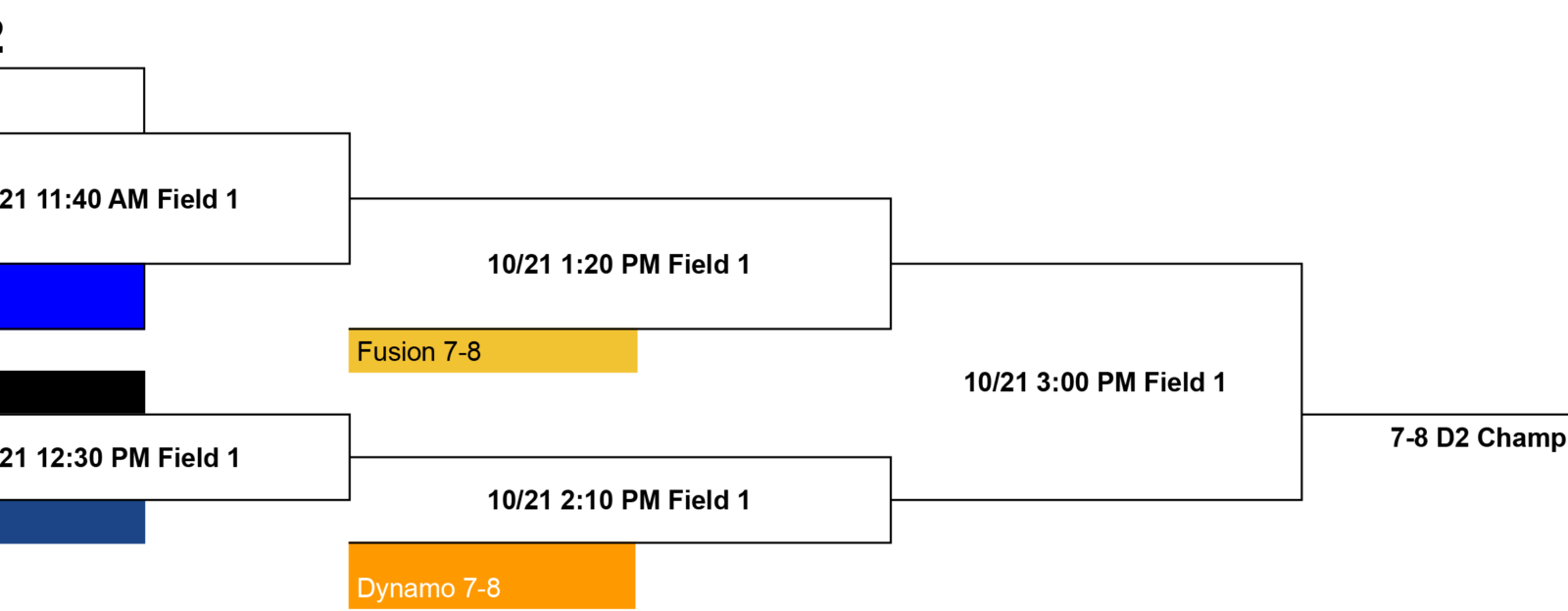Screen dimensions: 1568x611
Task: Click the empty top-left bracket slot
Action: [x=72, y=100]
